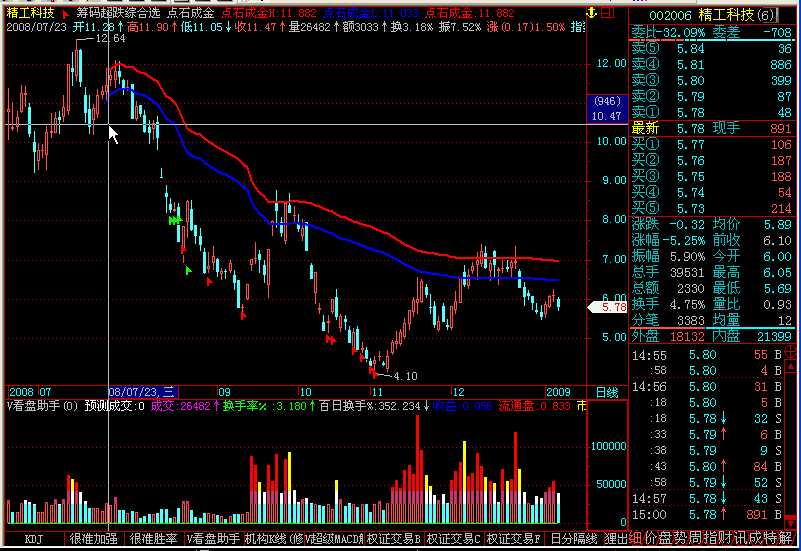Click the red flag icon next to 精工科技 title
This screenshot has width=801, height=551.
(65, 14)
